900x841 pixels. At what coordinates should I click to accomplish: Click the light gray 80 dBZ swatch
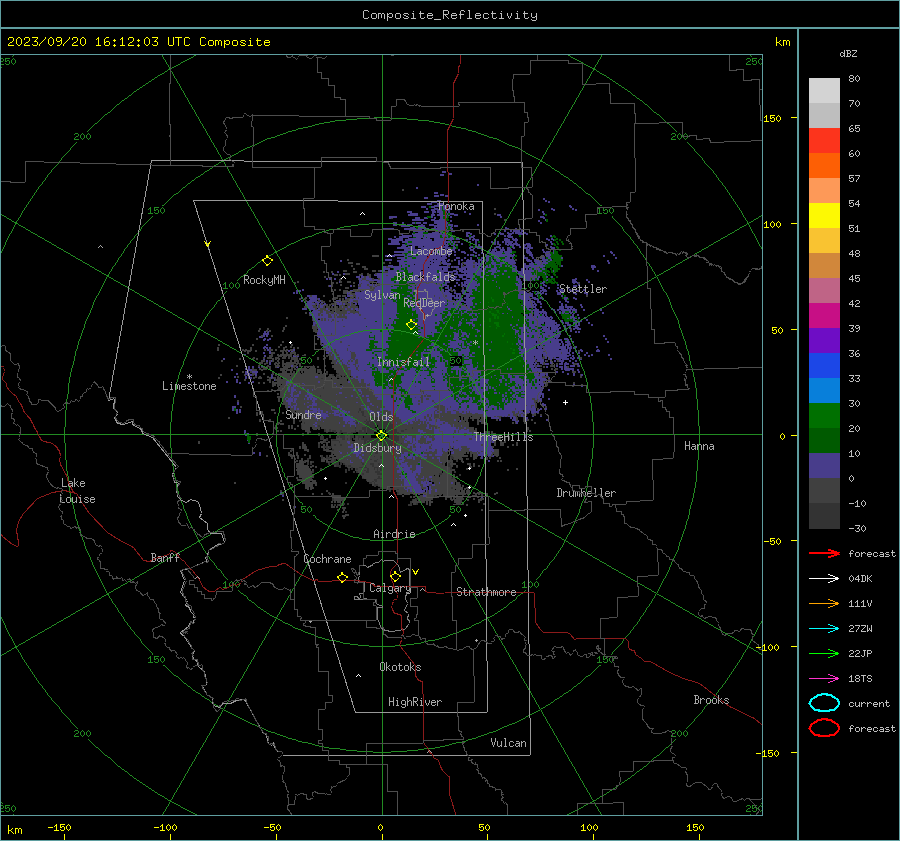click(x=824, y=91)
